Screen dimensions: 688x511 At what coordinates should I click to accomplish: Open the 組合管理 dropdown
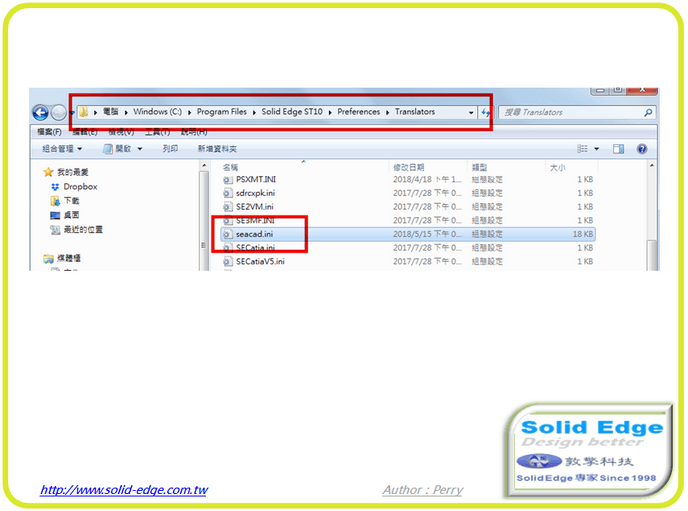(63, 149)
